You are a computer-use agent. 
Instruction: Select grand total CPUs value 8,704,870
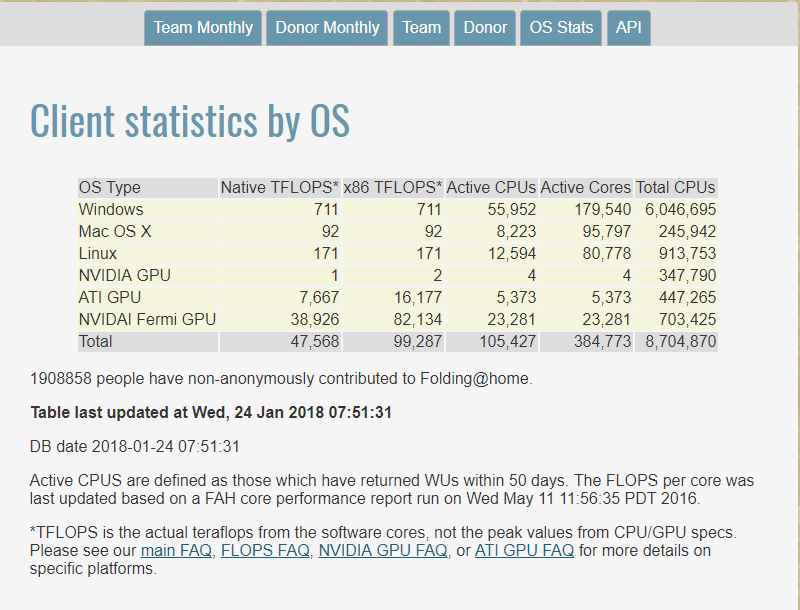point(681,341)
